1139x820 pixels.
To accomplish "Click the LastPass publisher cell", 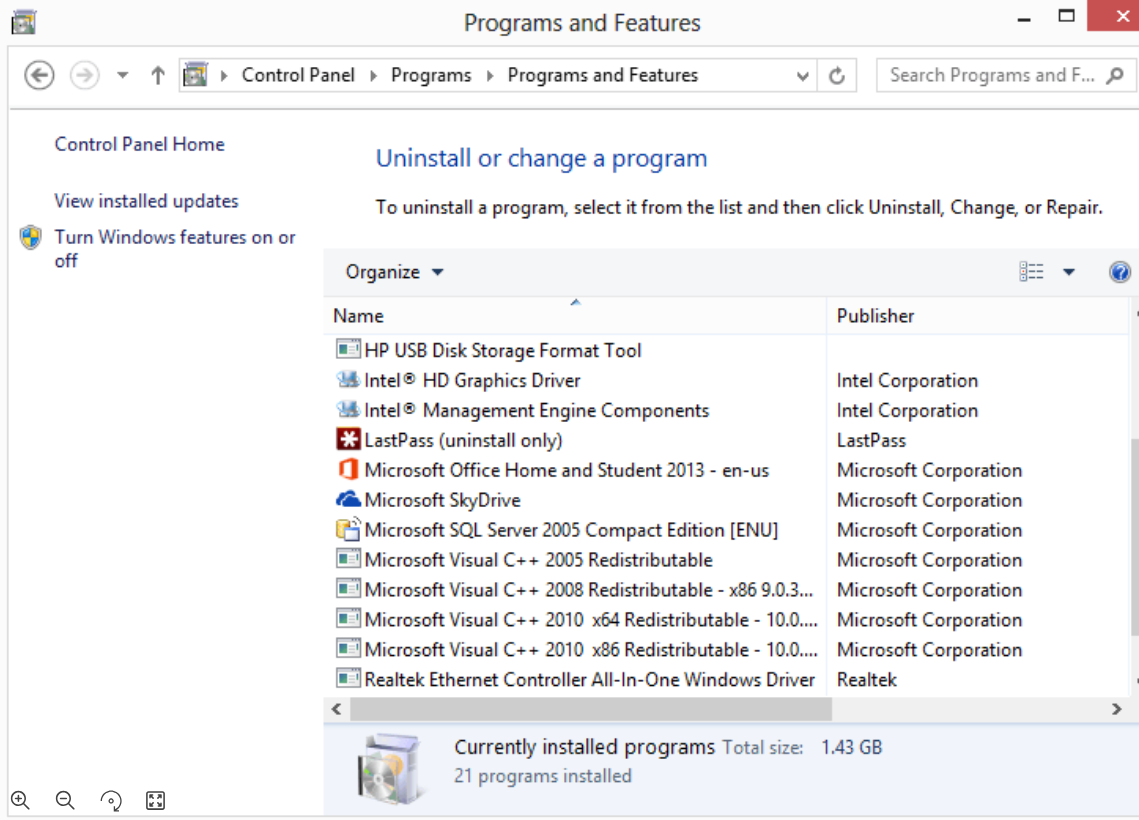I will [x=871, y=440].
